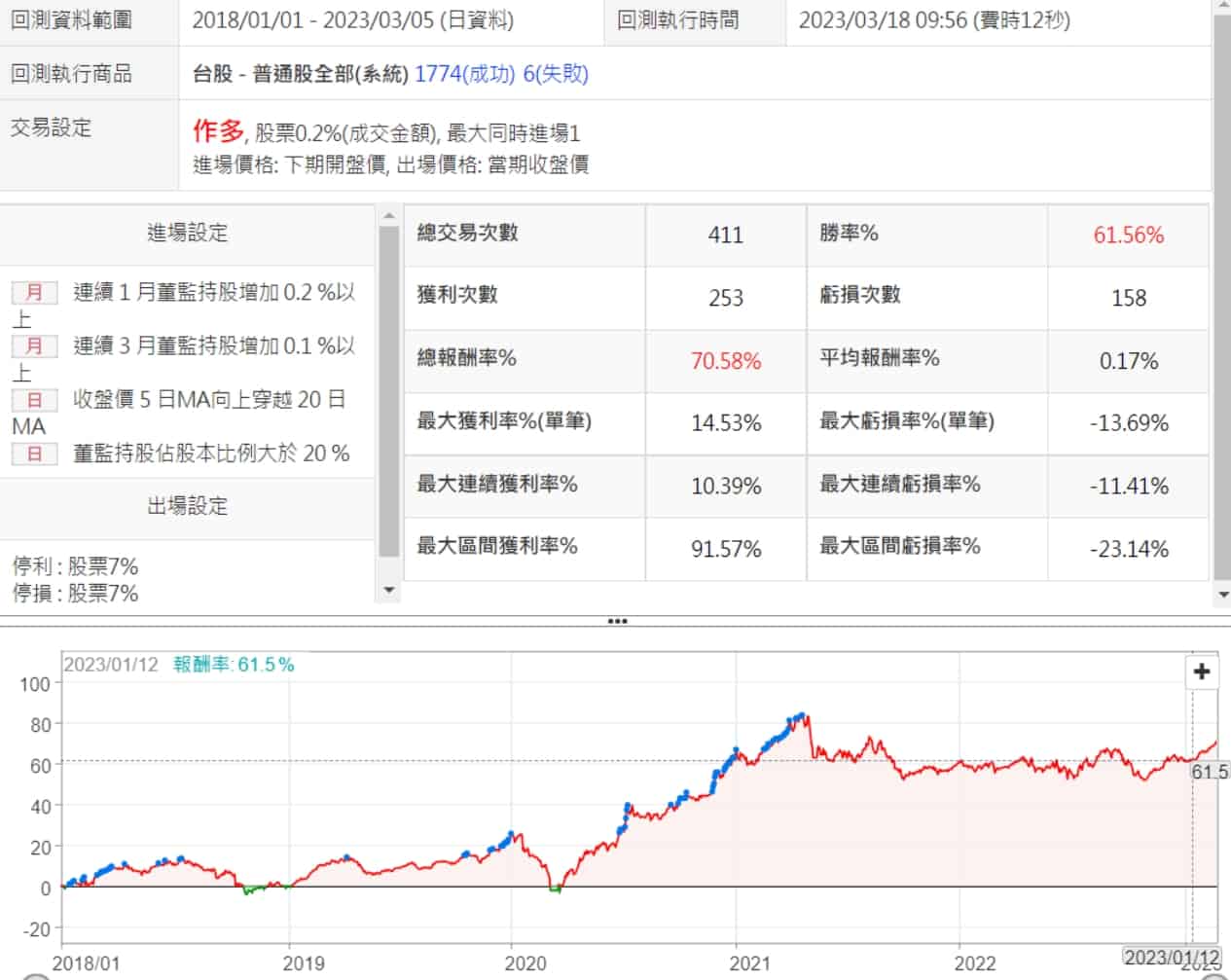Click the 勝率% value 61.56%
Image resolution: width=1231 pixels, height=980 pixels.
tap(1128, 236)
